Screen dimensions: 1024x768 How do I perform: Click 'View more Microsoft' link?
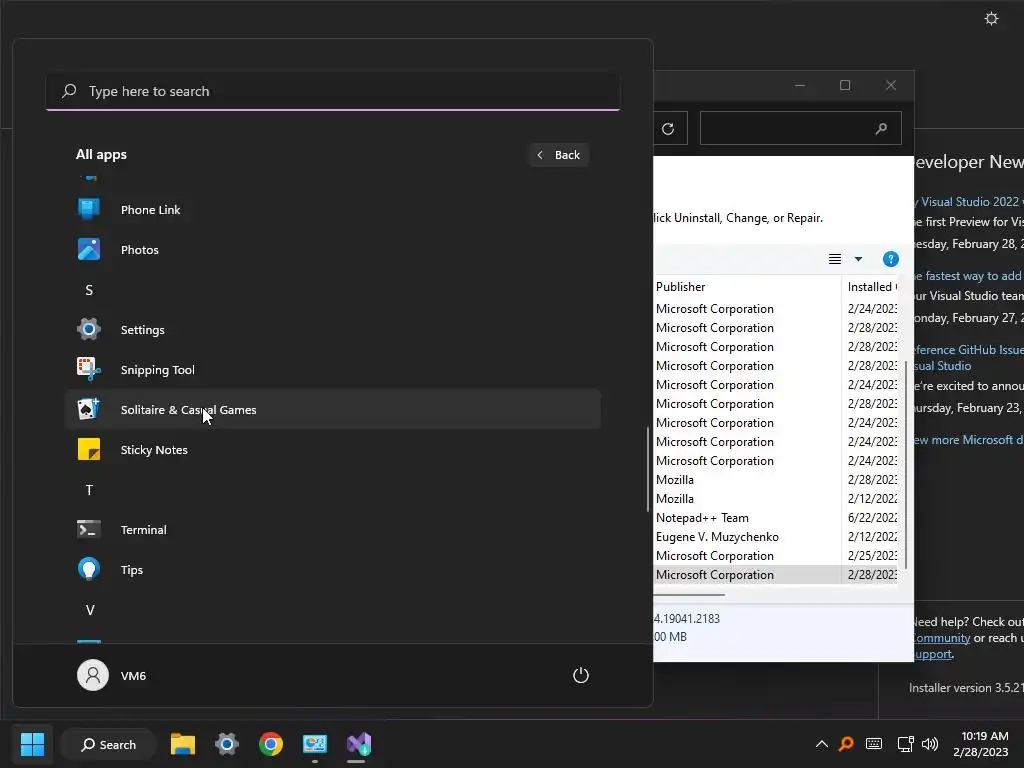pos(969,440)
